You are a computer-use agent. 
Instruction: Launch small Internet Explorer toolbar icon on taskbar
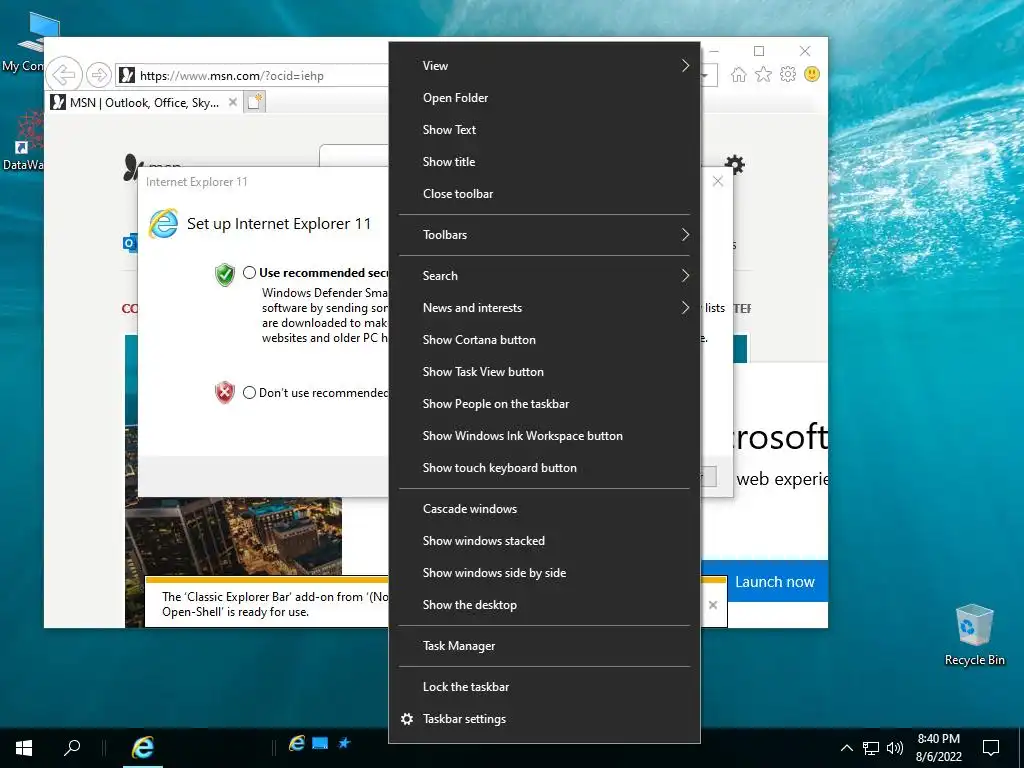point(297,743)
